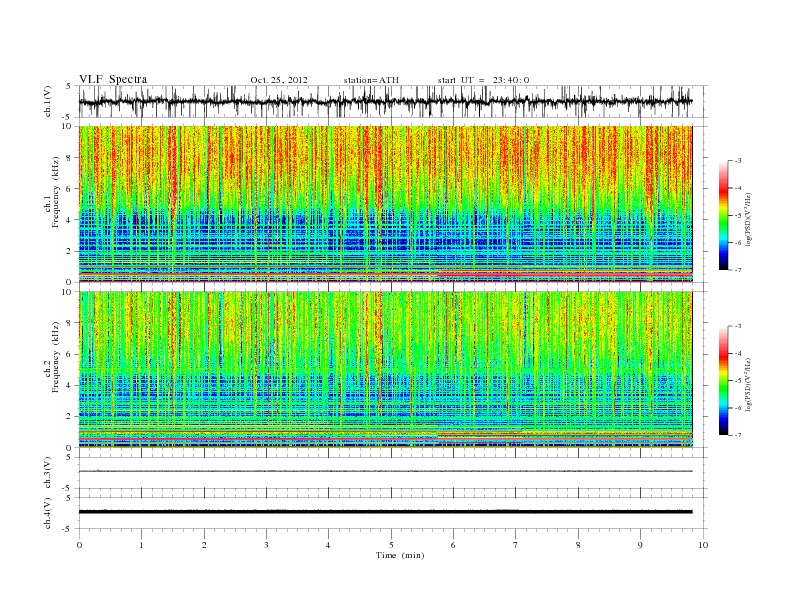792x612 pixels.
Task: Click the "2" tick on the time axis
Action: [204, 545]
